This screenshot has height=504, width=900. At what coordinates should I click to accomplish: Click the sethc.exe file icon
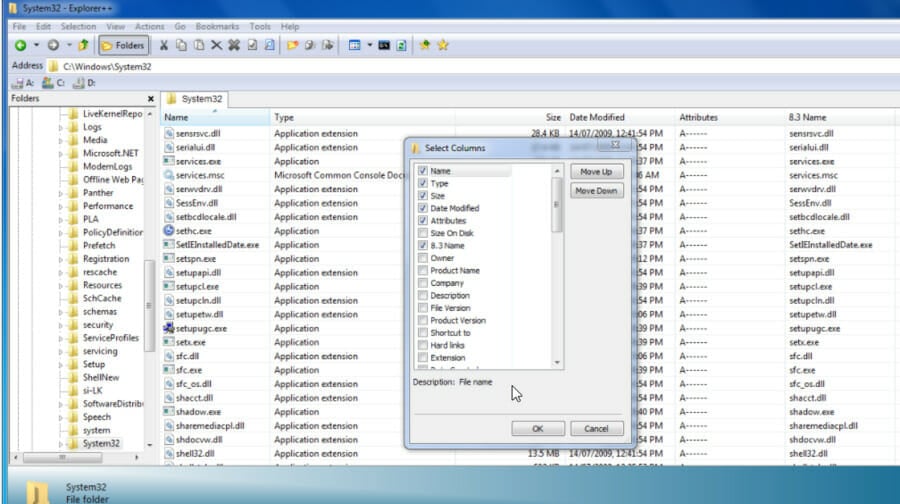click(168, 231)
